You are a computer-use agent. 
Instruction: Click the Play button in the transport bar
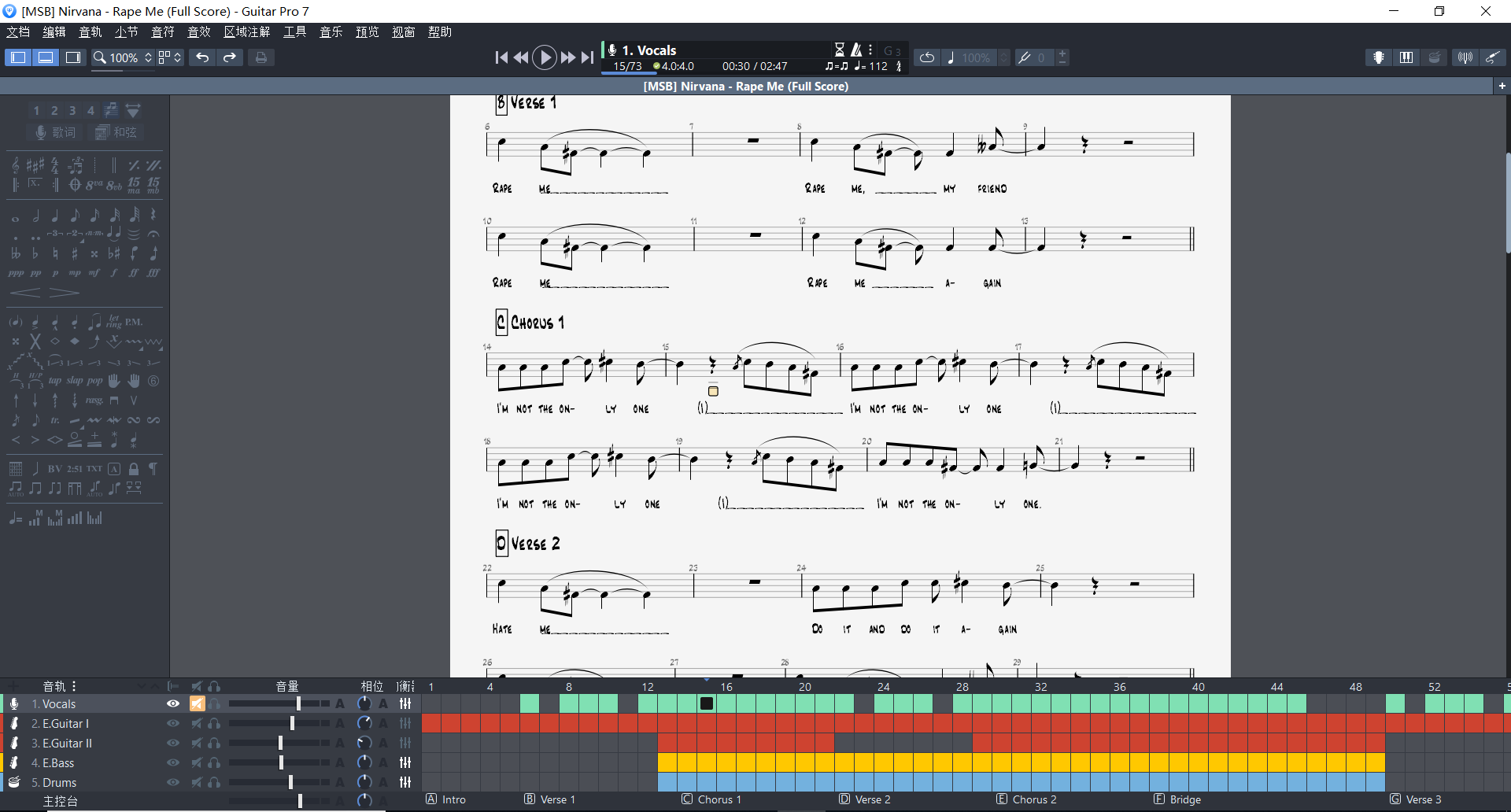tap(544, 57)
